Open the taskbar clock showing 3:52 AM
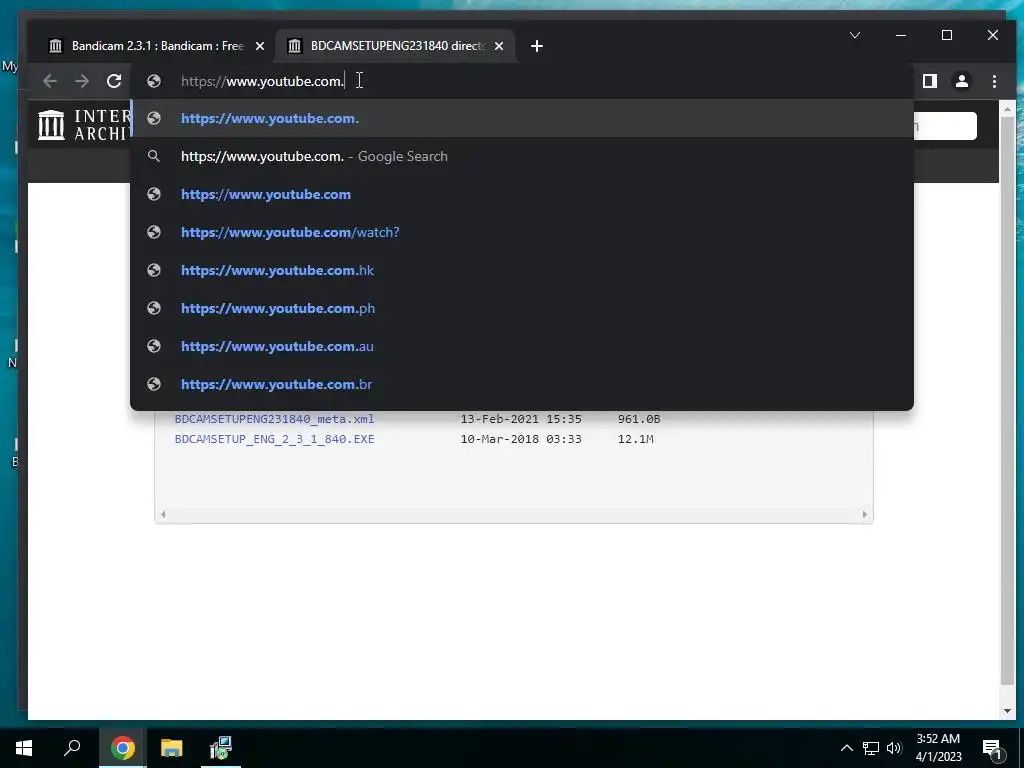The width and height of the screenshot is (1024, 768). pos(938,748)
